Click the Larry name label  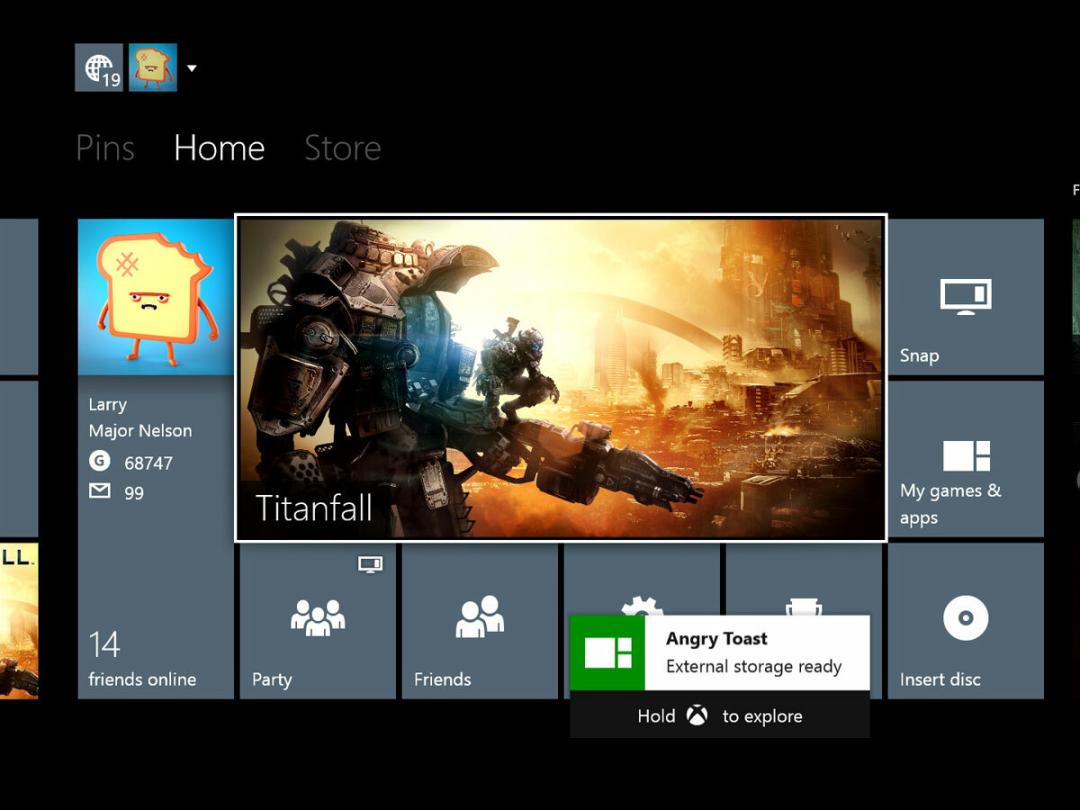tap(108, 405)
